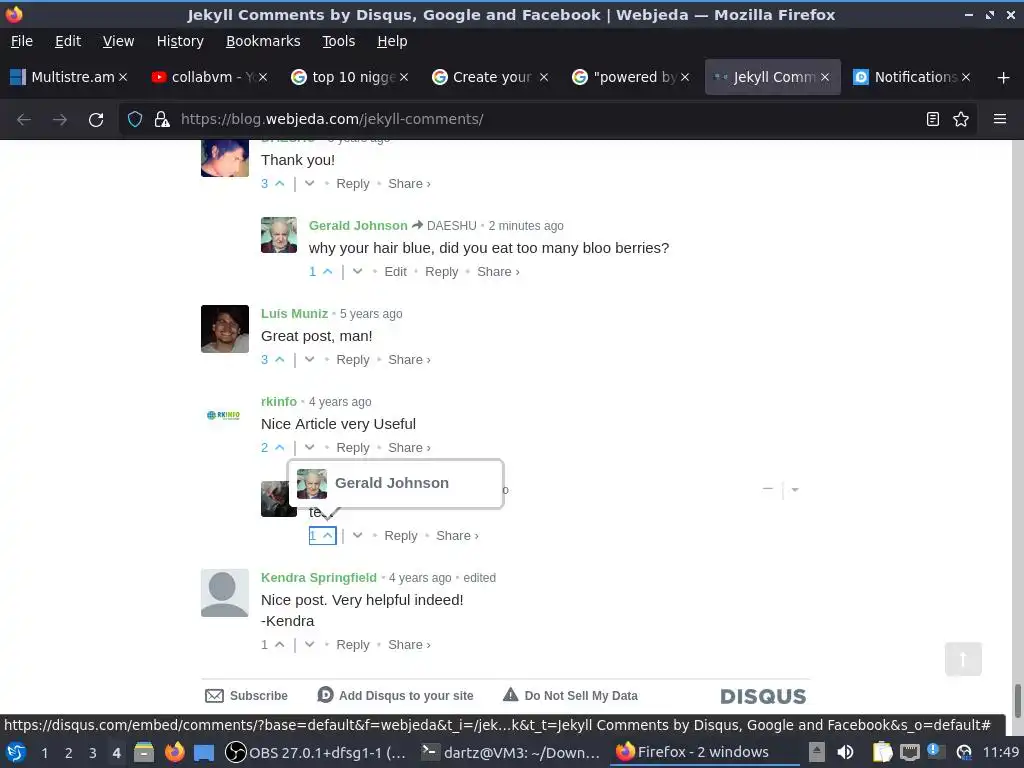Viewport: 1024px width, 768px height.
Task: Launch Firefox from taskbar launcher icon
Action: point(174,752)
